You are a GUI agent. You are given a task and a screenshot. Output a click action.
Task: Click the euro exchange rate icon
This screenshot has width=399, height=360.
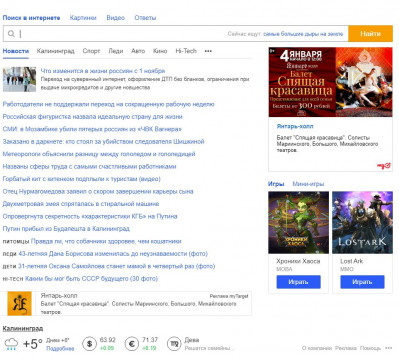(132, 344)
